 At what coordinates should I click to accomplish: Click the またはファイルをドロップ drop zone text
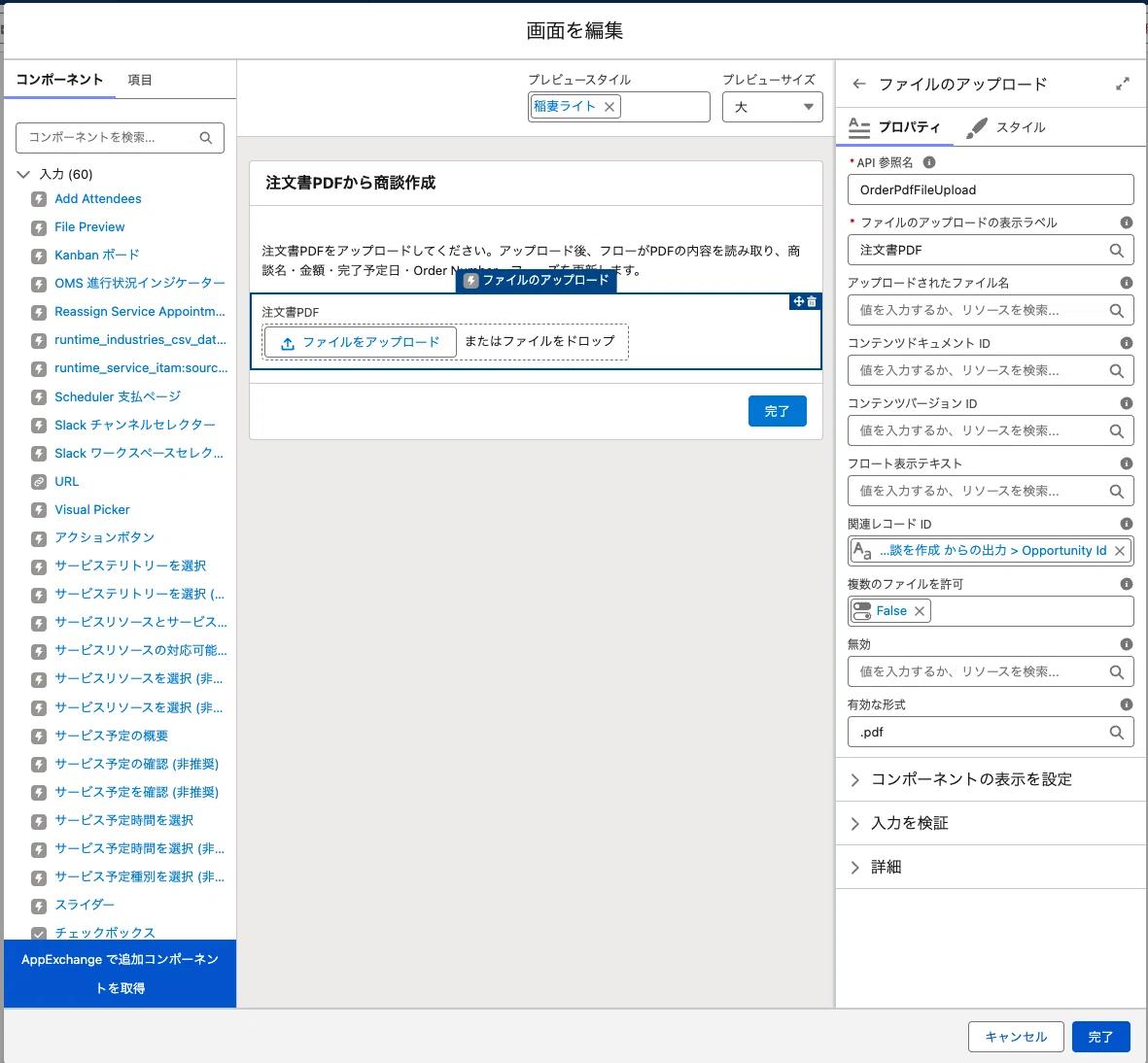click(x=539, y=341)
